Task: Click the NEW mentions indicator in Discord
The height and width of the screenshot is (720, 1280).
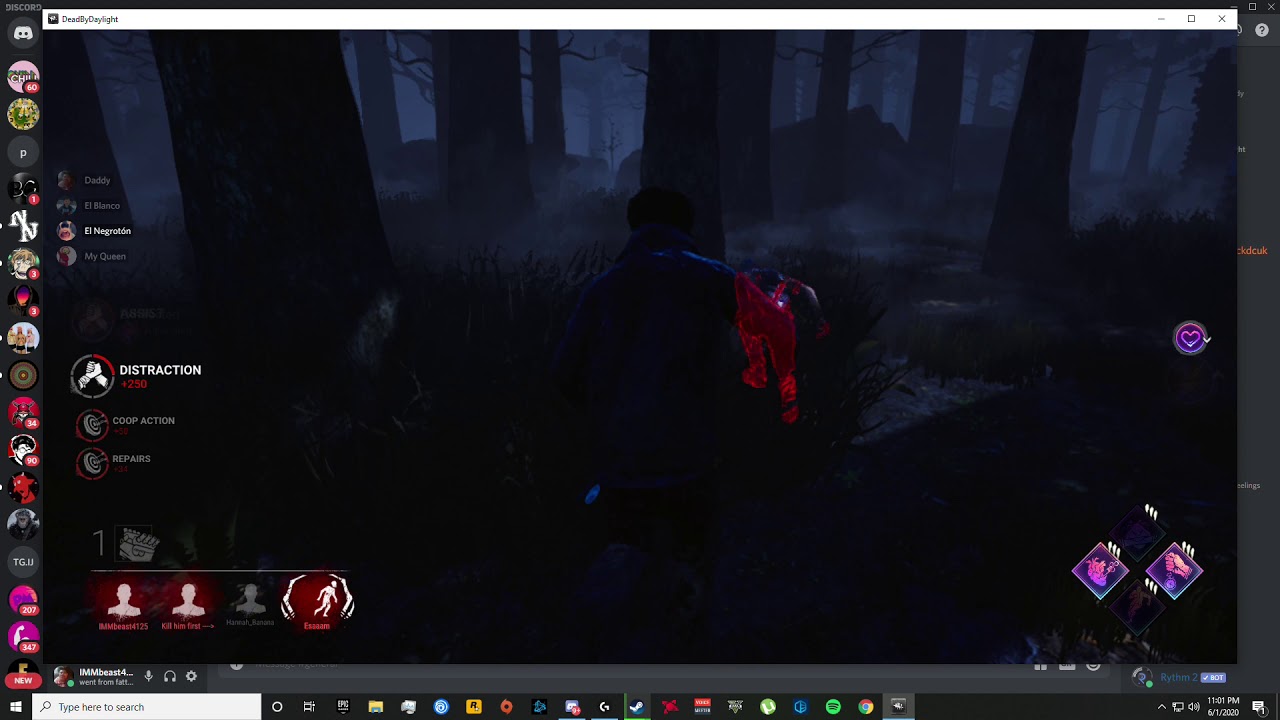Action: click(x=23, y=680)
